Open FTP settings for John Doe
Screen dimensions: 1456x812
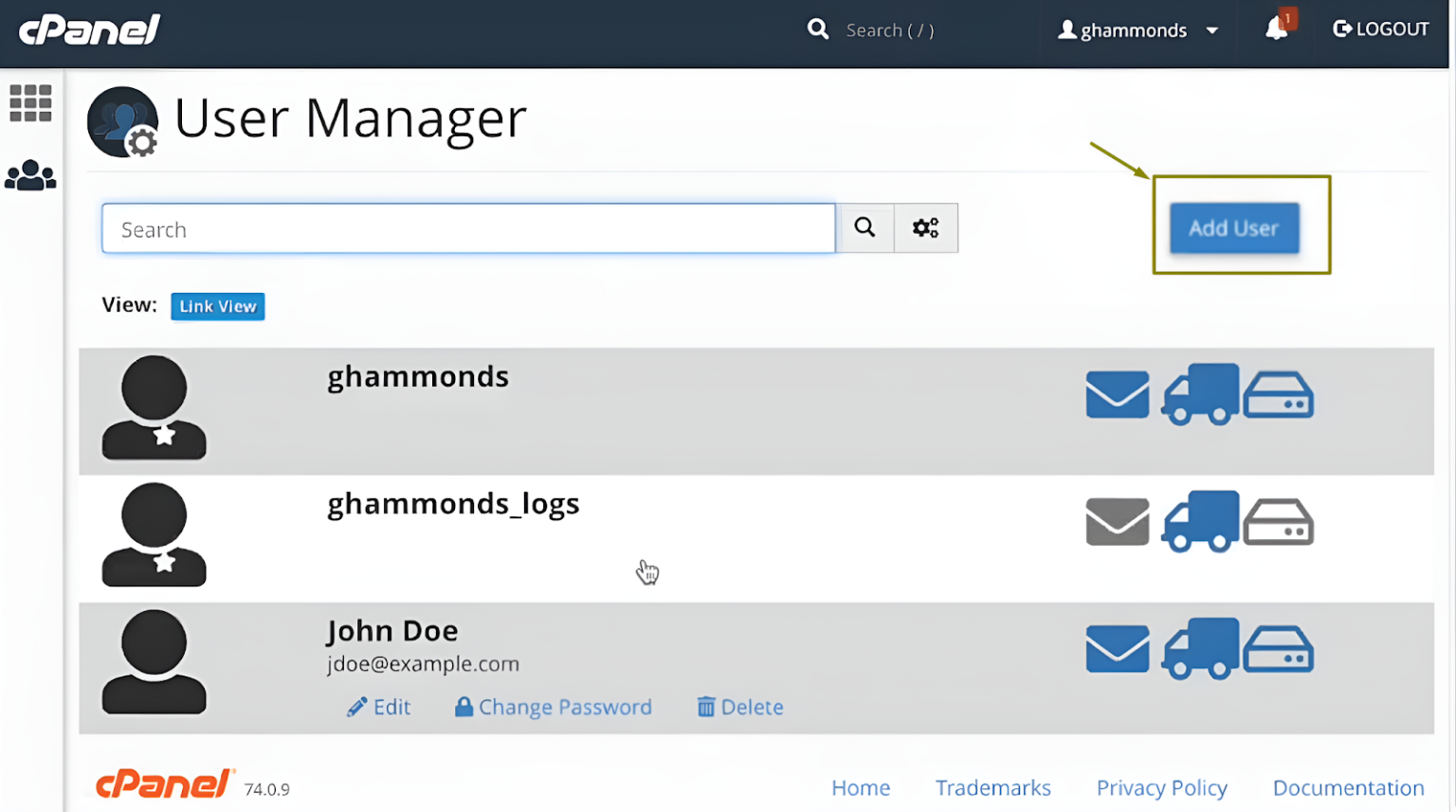coord(1200,647)
